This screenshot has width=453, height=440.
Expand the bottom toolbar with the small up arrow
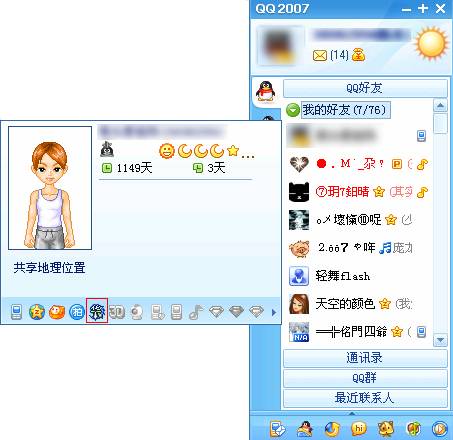pyautogui.click(x=352, y=414)
